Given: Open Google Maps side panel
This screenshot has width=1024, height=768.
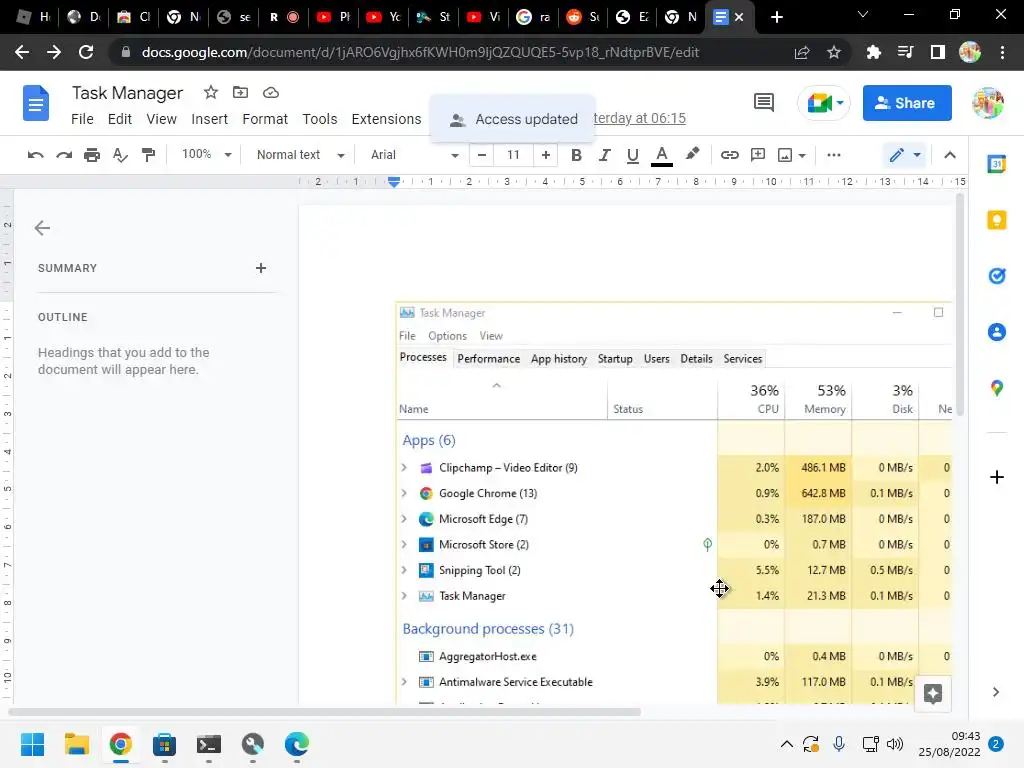Looking at the screenshot, I should point(996,388).
